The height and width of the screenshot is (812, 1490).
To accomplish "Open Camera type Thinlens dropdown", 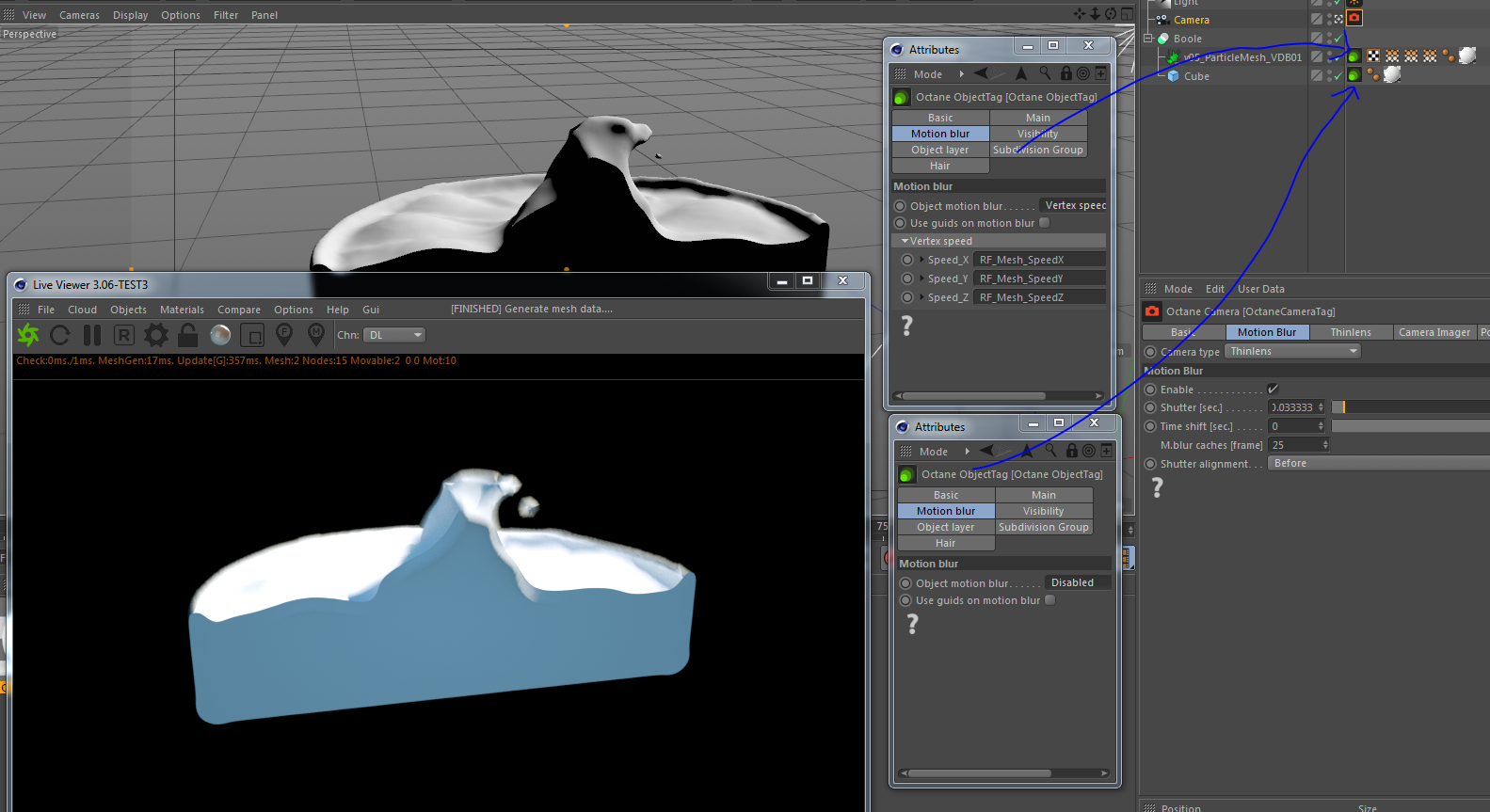I will [1294, 351].
